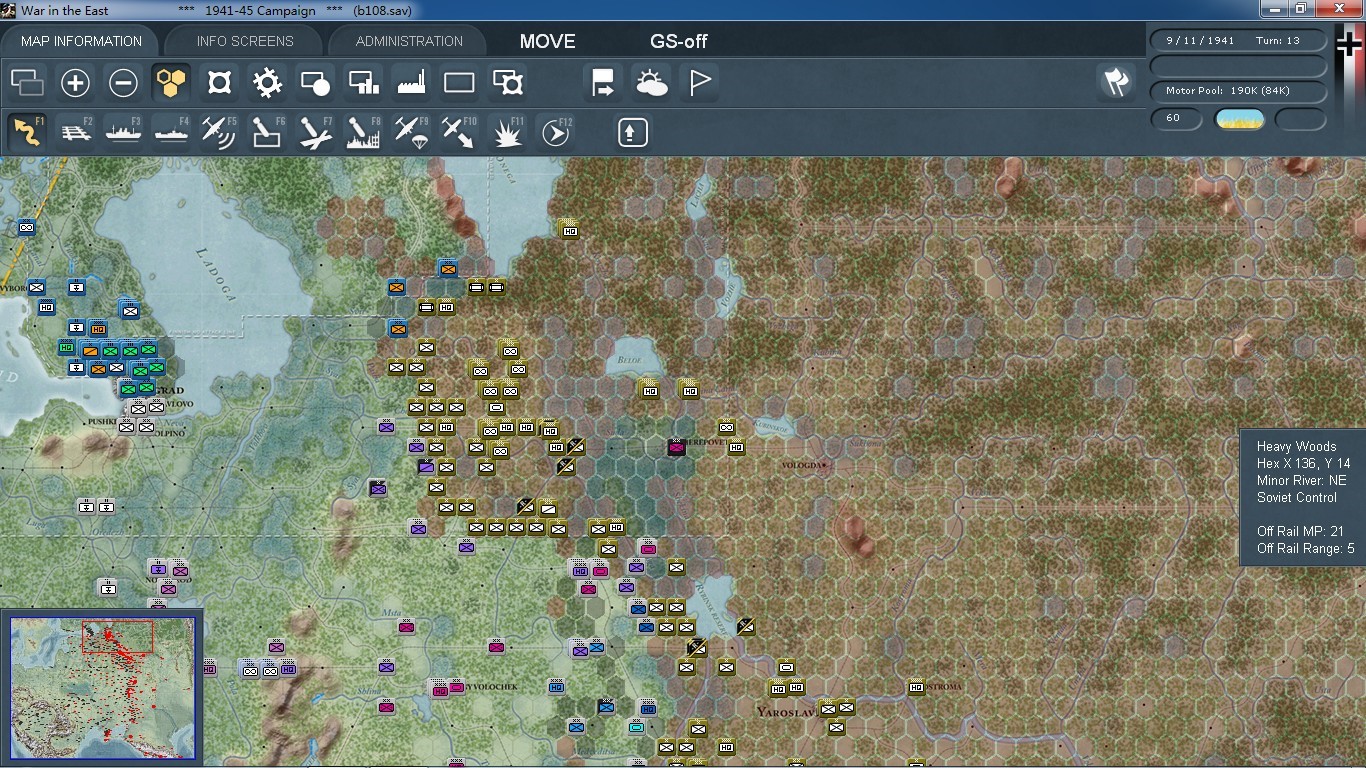Select the F7 bomb airfield mode
1366x768 pixels.
[x=315, y=132]
